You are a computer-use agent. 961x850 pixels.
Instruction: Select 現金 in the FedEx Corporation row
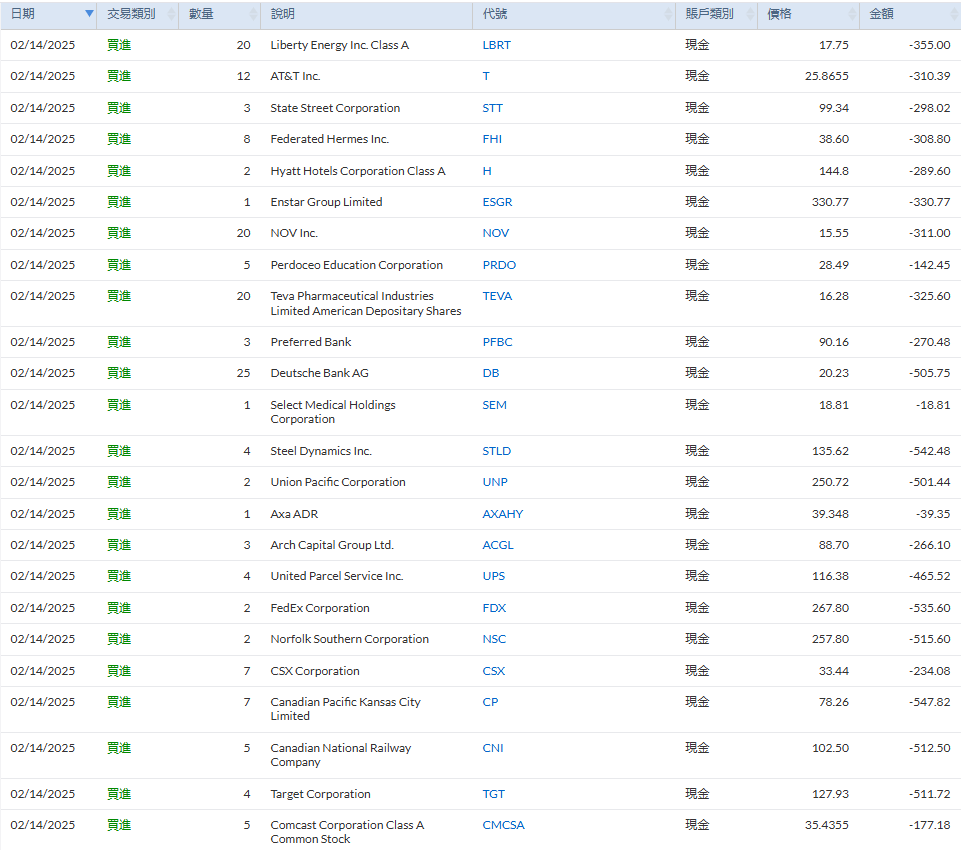tap(697, 608)
